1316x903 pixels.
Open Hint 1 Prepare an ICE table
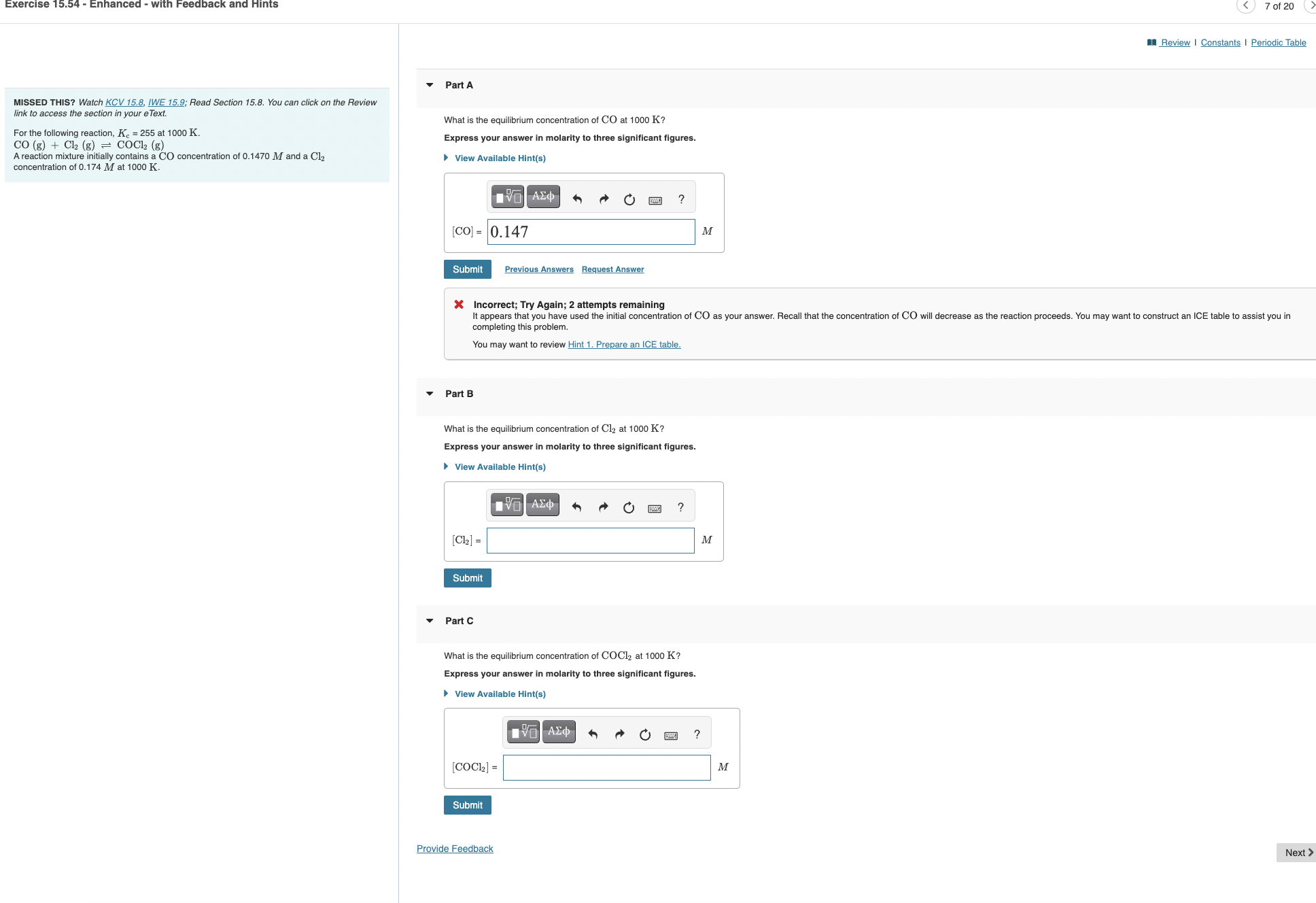click(x=624, y=344)
